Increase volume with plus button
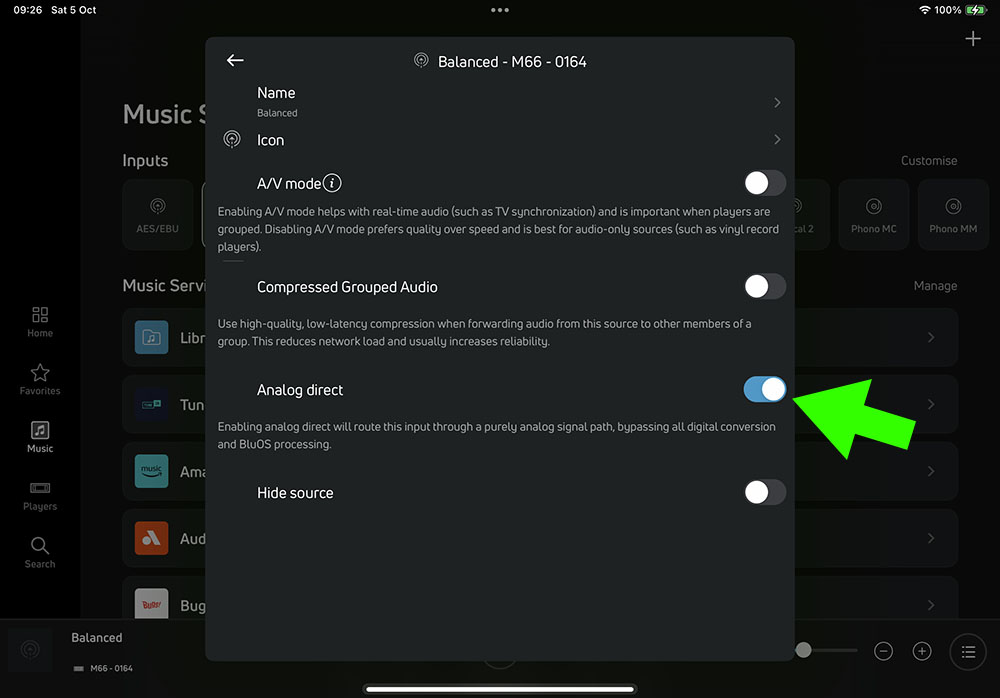 (922, 651)
